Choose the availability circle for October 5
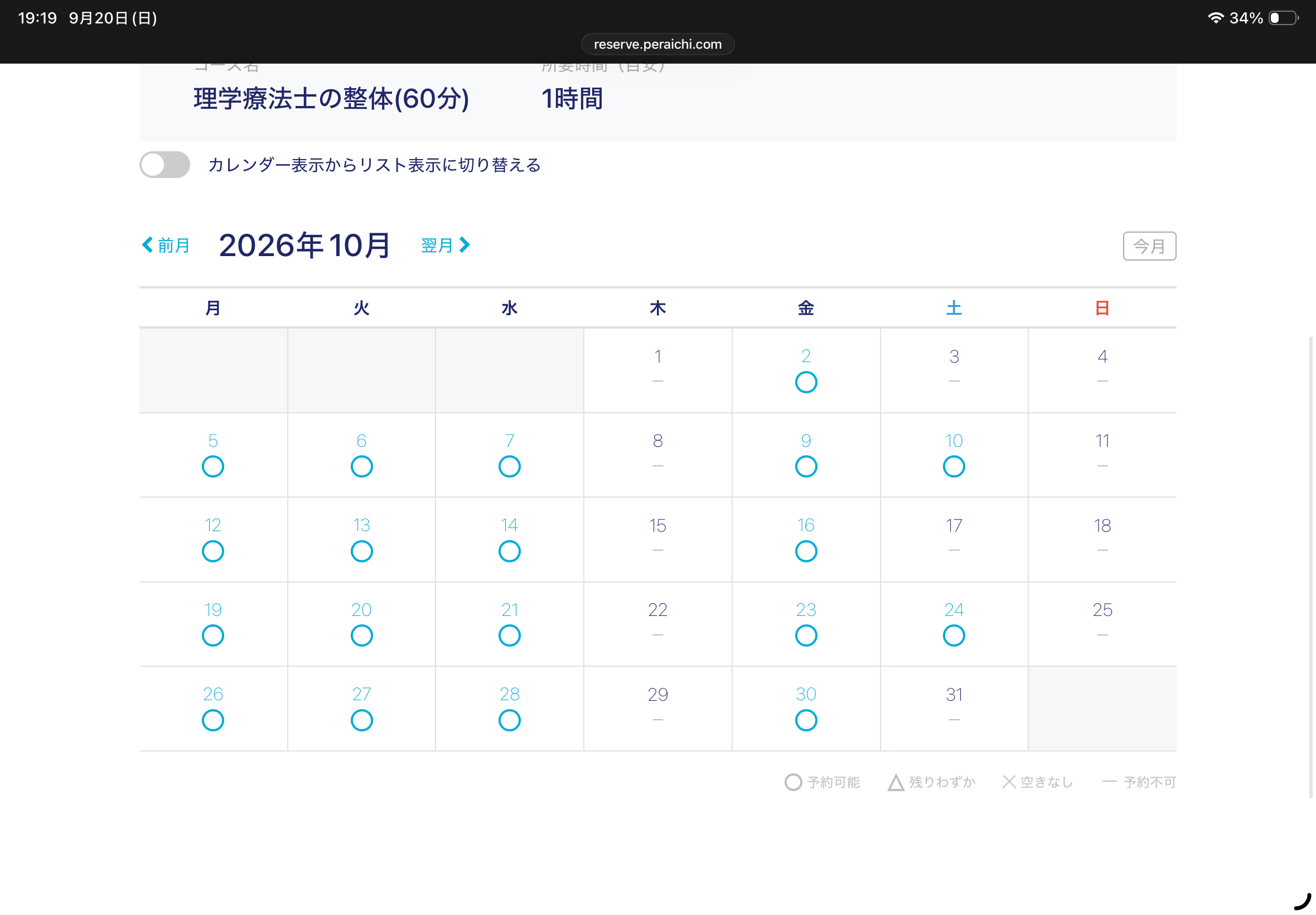1316x915 pixels. pos(212,466)
